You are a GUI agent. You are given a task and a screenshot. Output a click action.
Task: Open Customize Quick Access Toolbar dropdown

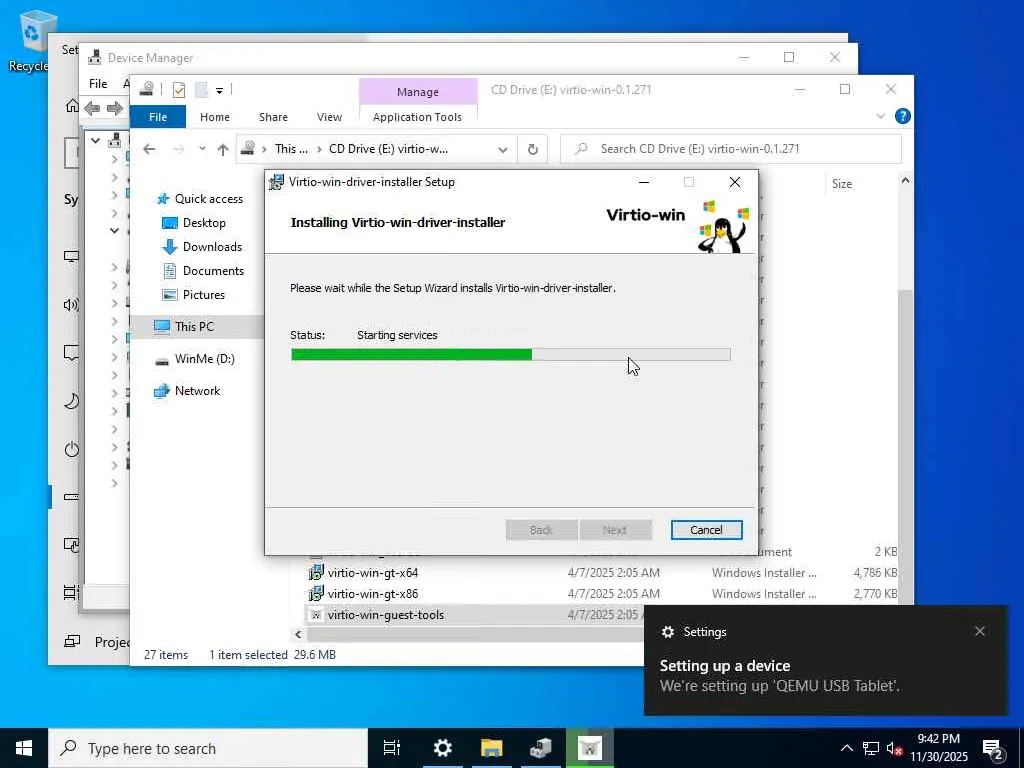(219, 90)
